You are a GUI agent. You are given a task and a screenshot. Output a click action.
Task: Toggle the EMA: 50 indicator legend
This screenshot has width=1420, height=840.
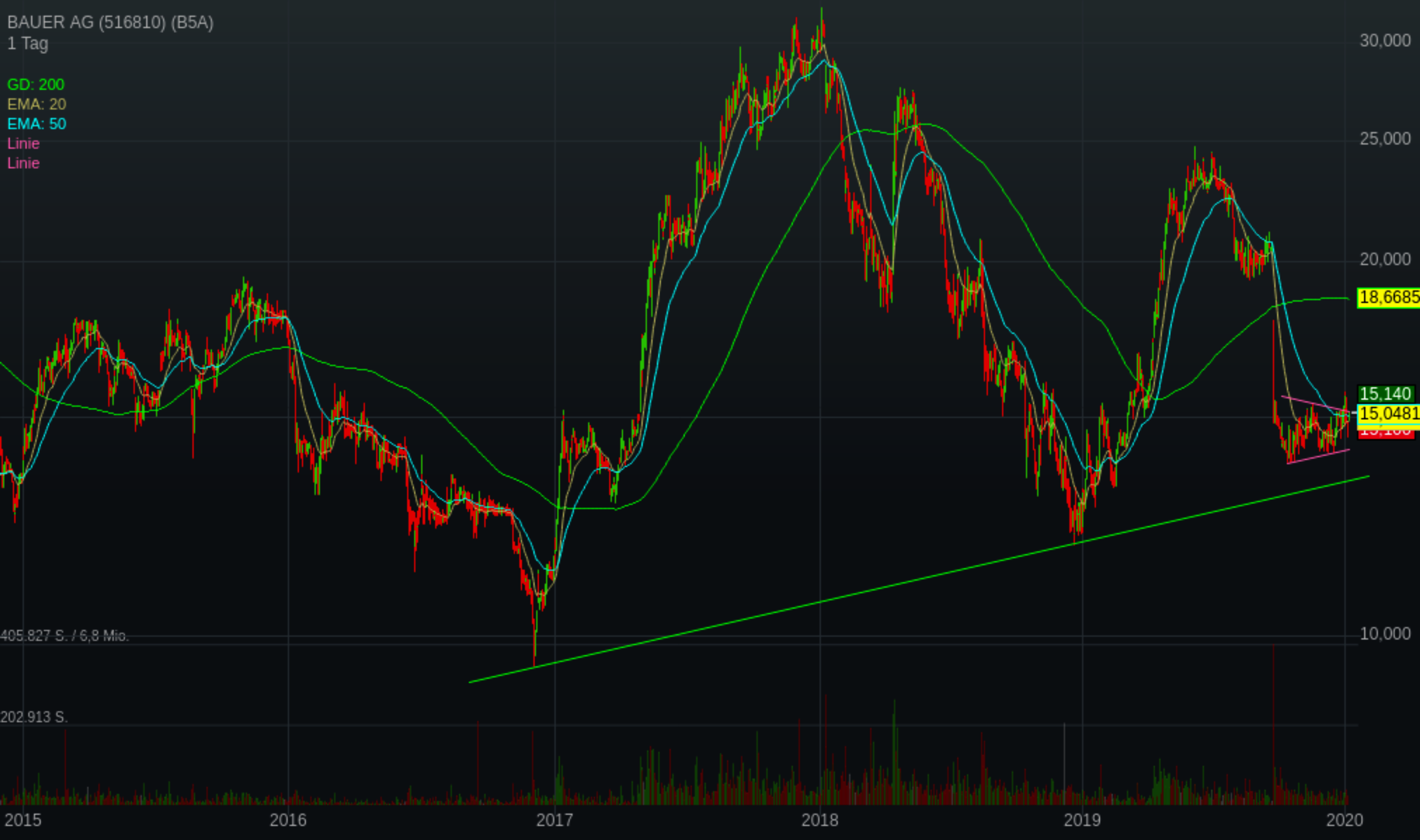click(x=36, y=124)
